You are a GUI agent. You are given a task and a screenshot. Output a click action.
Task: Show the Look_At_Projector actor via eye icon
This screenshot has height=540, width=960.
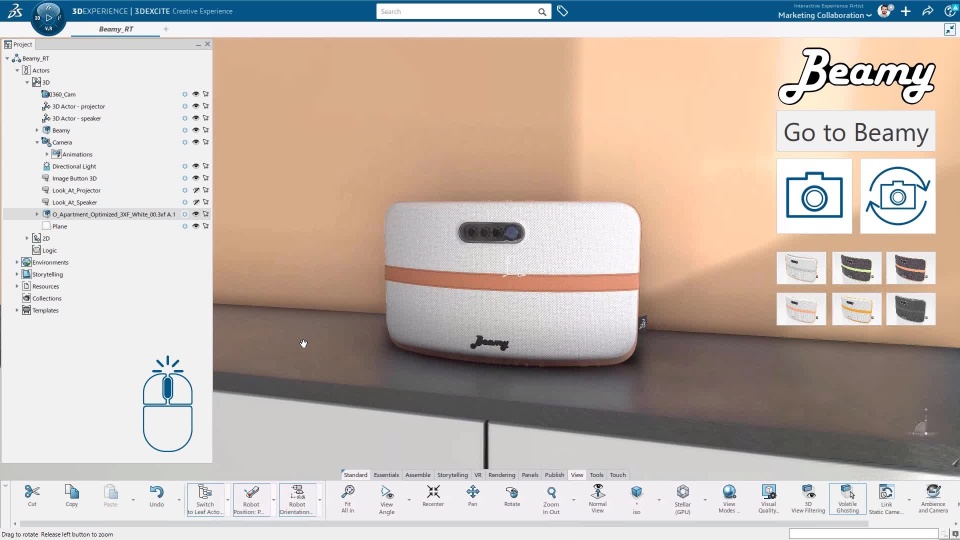pos(196,190)
